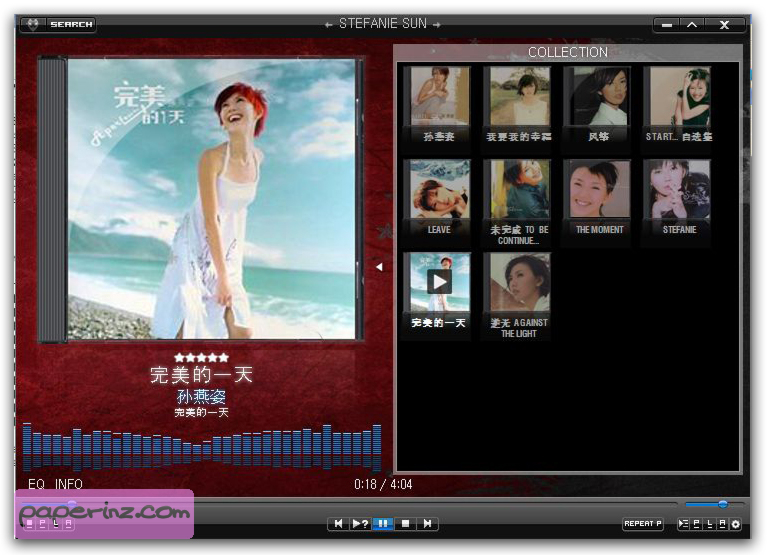
Task: Close the player window
Action: (x=724, y=24)
